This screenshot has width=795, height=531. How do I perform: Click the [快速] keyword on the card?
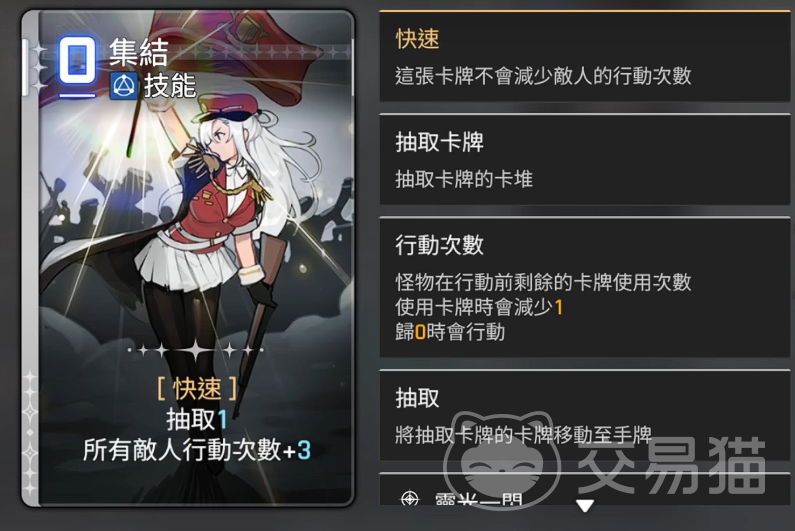[x=197, y=388]
